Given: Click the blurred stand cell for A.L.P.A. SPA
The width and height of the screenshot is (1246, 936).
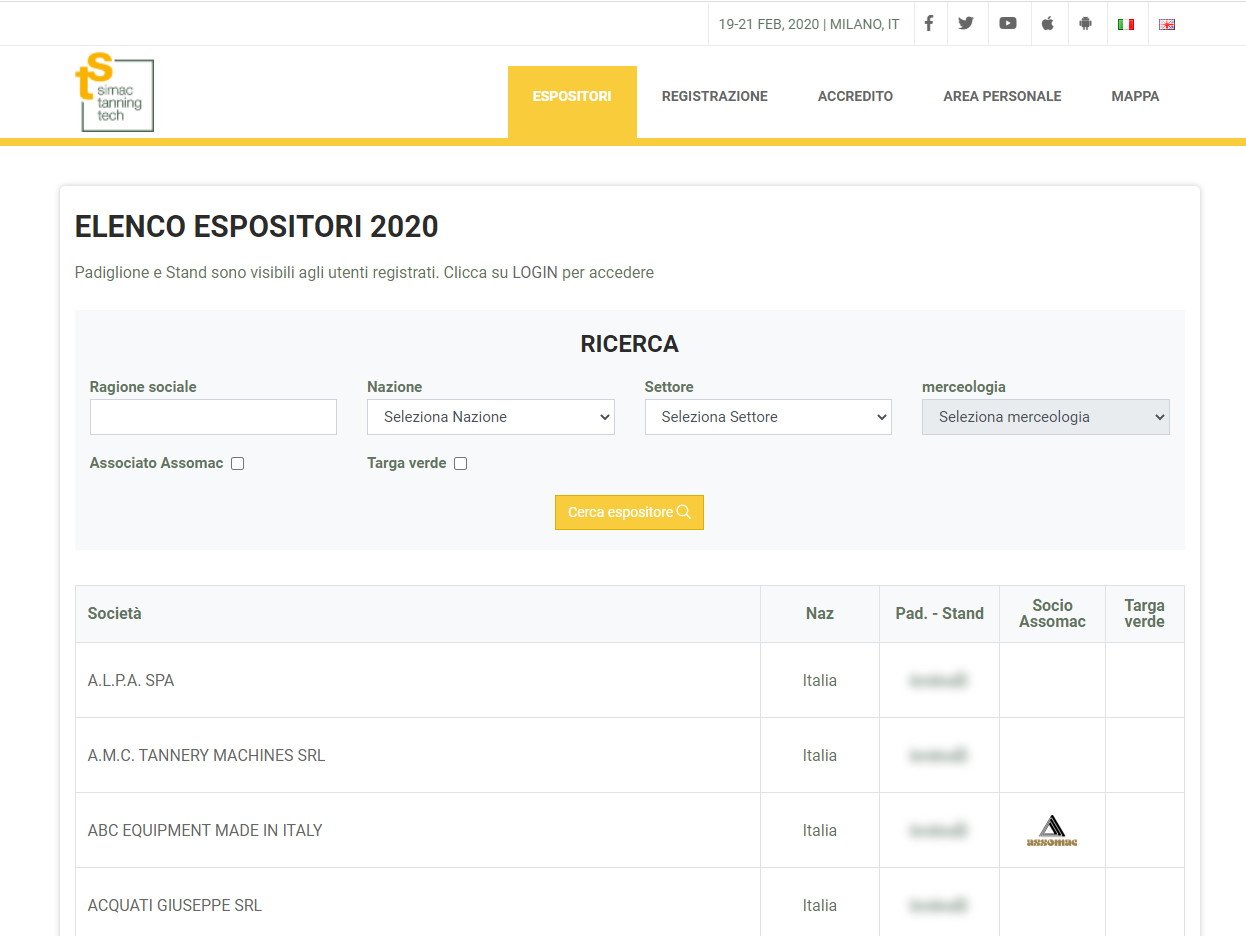Looking at the screenshot, I should tap(939, 680).
